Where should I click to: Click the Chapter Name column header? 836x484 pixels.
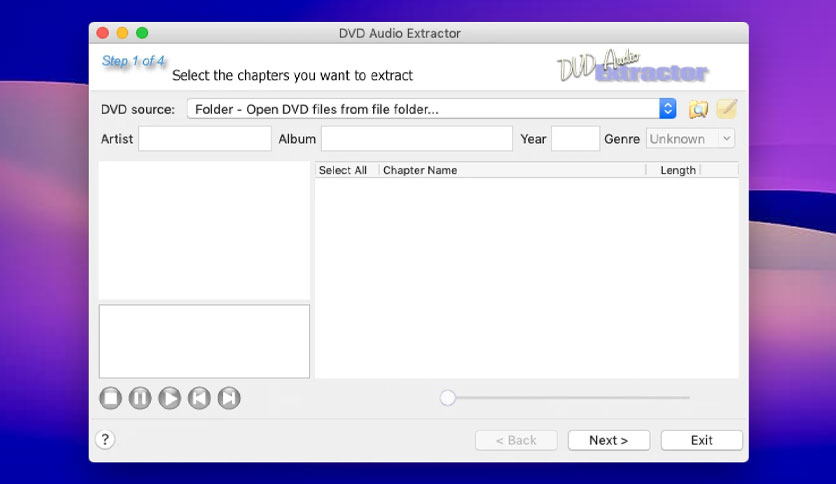512,170
